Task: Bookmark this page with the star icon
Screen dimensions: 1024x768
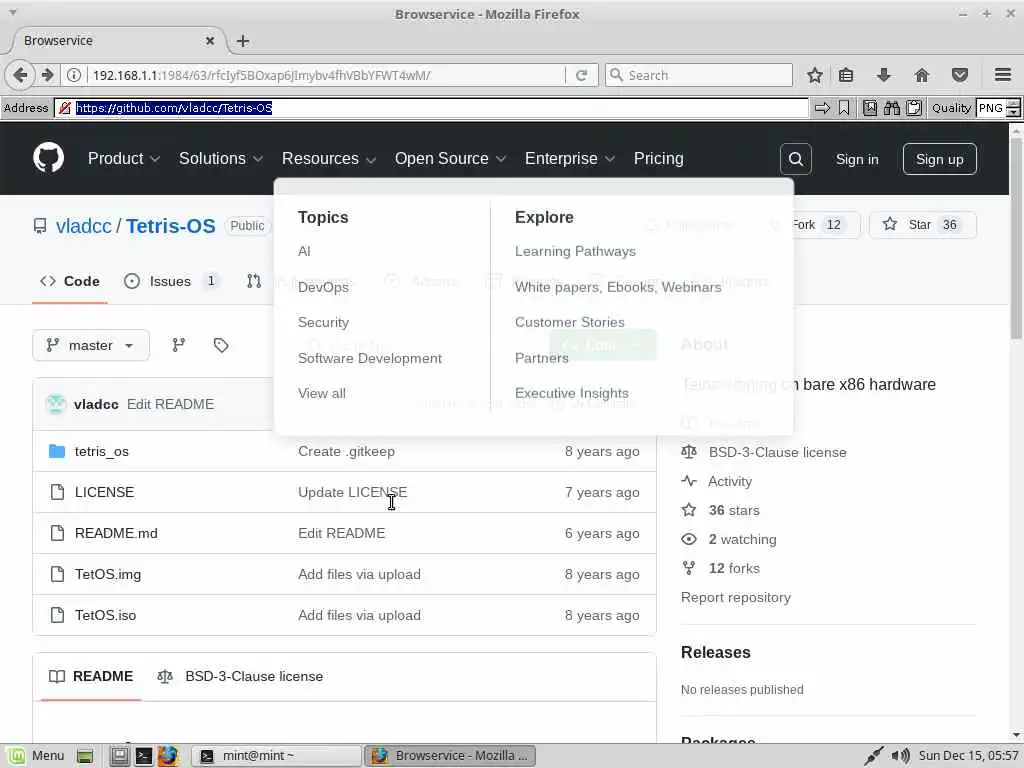Action: click(814, 75)
